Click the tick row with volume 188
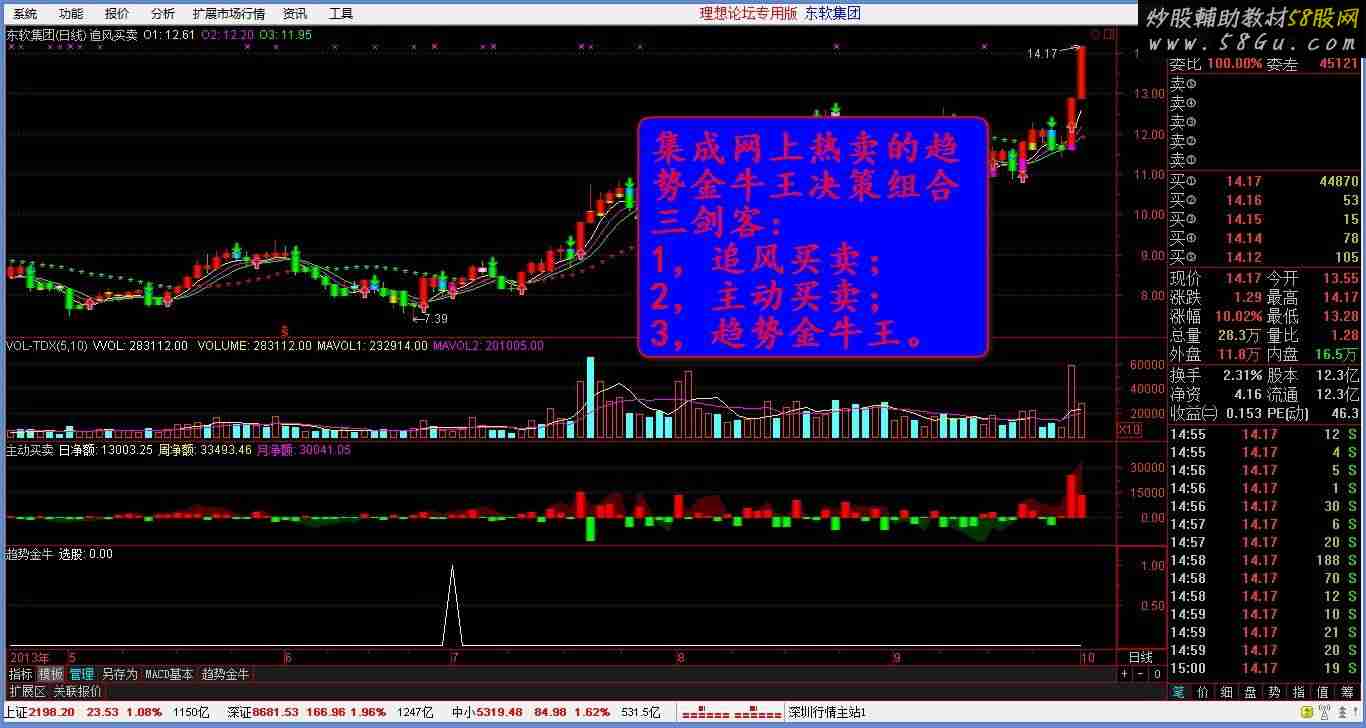1366x728 pixels. (1264, 560)
